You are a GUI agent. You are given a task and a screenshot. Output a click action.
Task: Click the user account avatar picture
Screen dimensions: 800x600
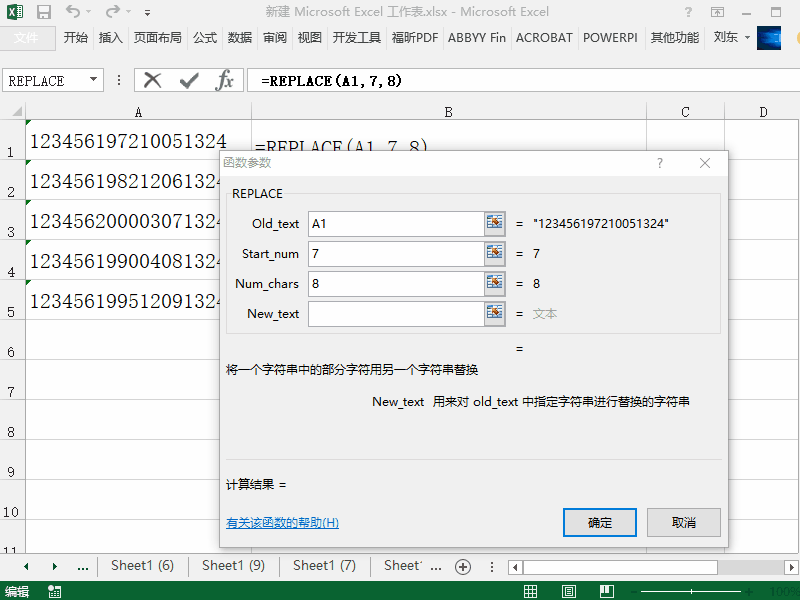click(769, 38)
